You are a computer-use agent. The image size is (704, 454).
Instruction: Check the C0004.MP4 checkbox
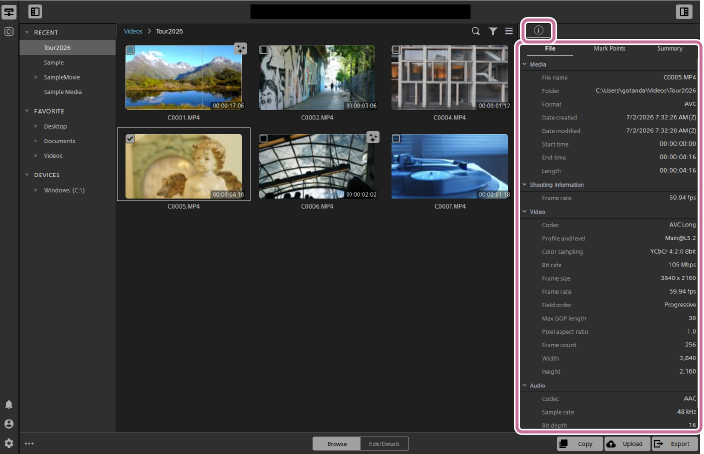click(x=396, y=50)
